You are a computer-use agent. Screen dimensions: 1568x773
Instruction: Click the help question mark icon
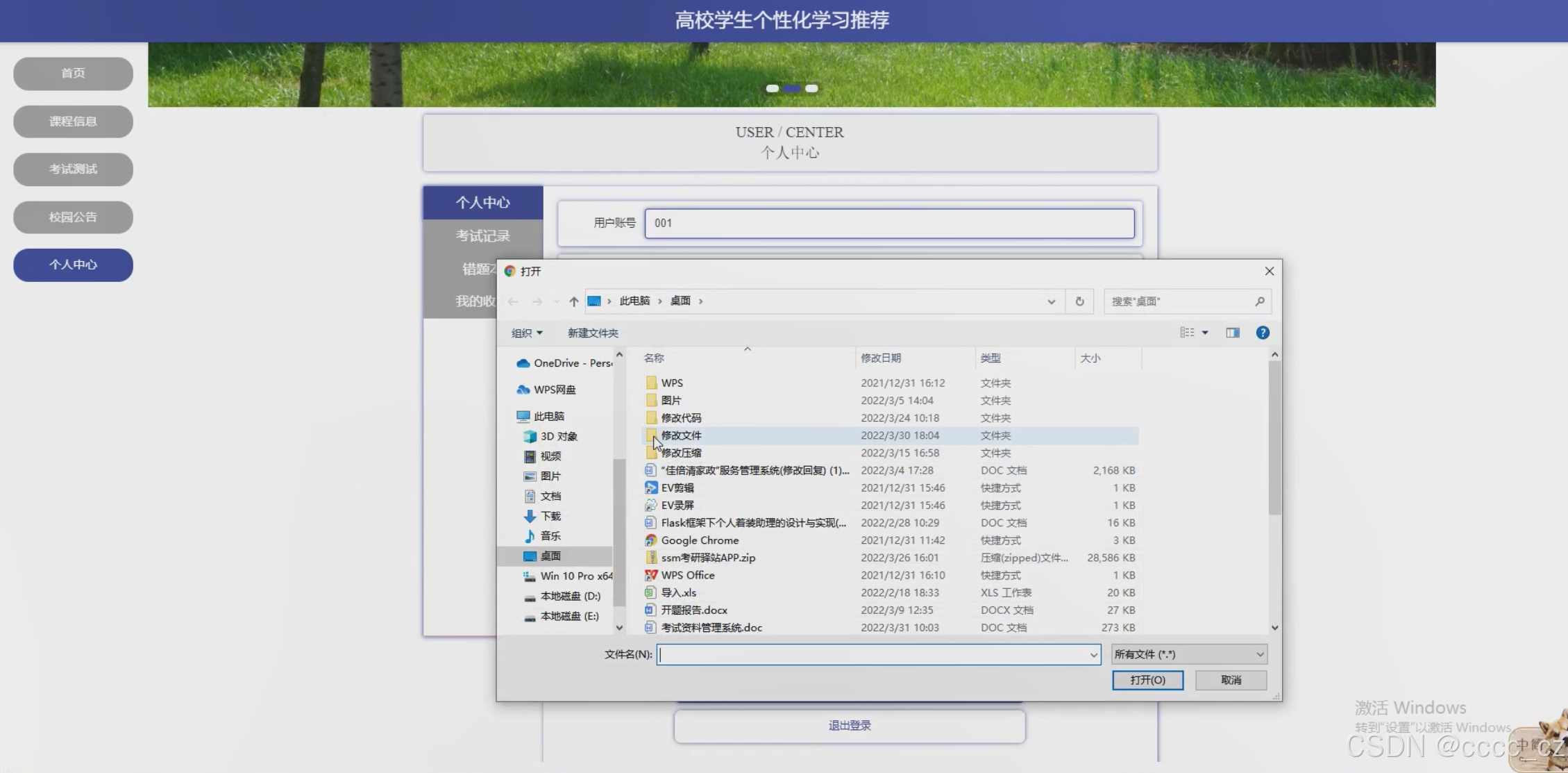pyautogui.click(x=1263, y=333)
